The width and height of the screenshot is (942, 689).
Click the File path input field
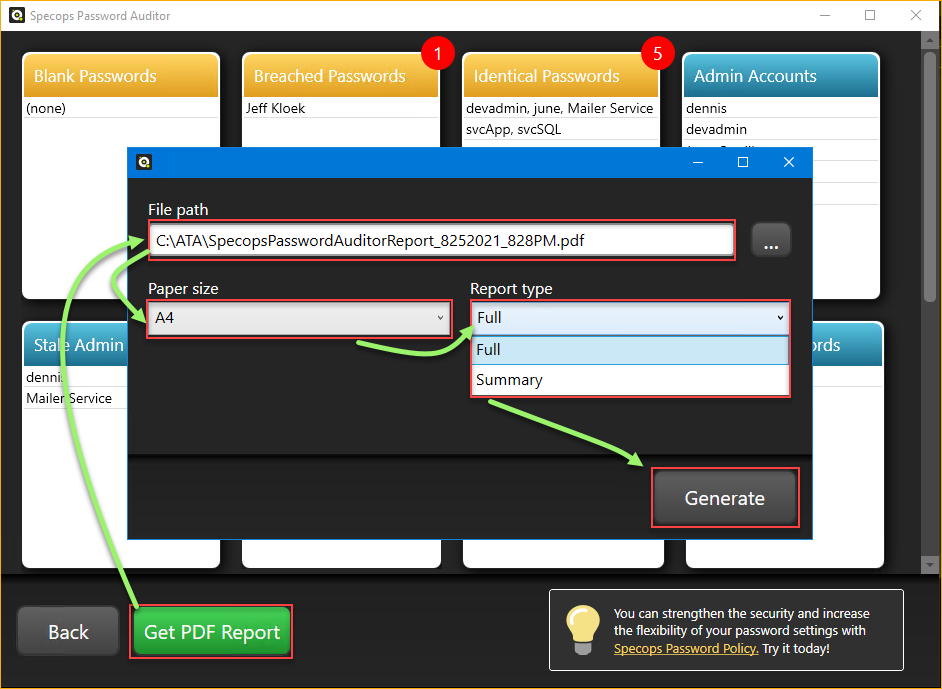[442, 240]
